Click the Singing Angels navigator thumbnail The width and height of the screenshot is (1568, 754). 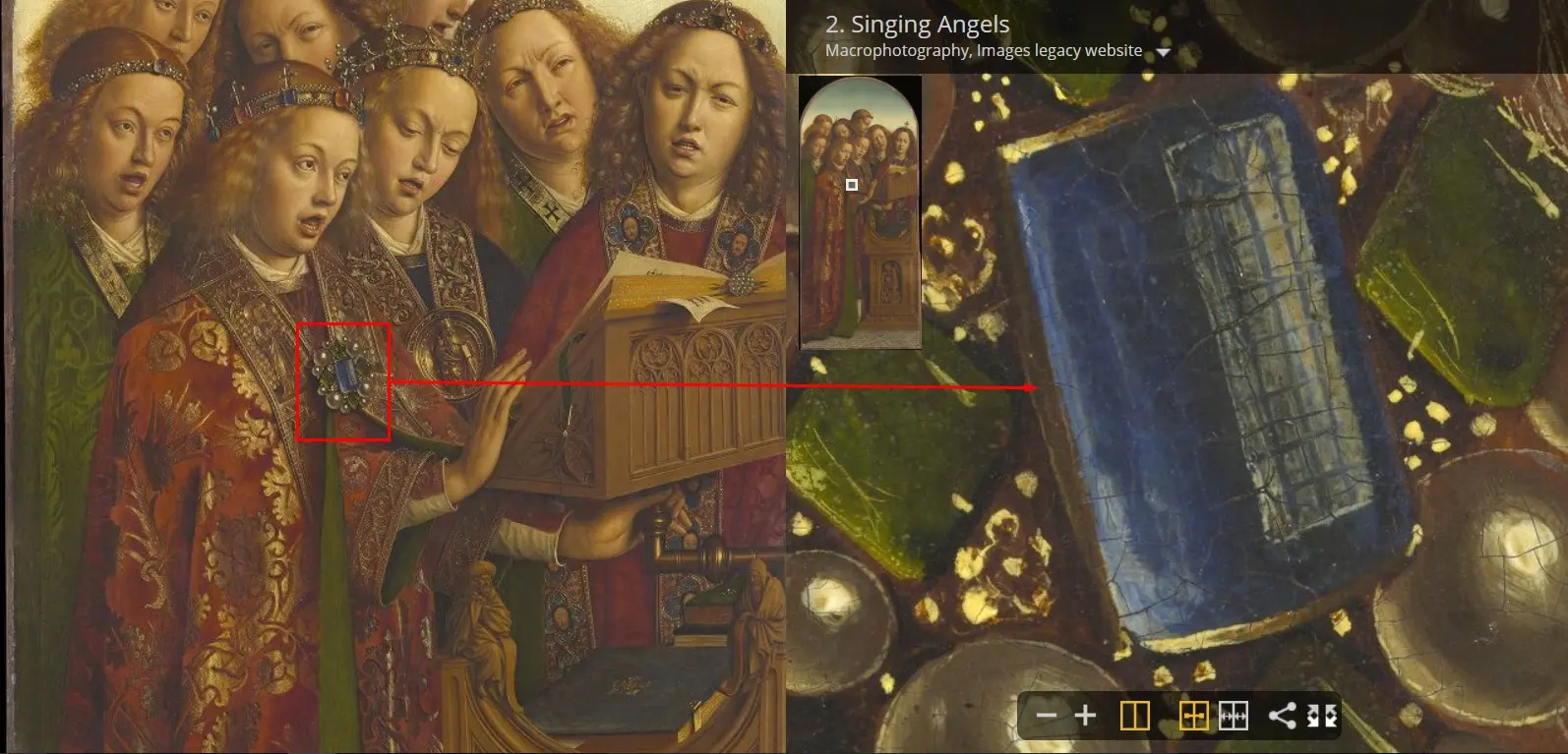(x=861, y=212)
